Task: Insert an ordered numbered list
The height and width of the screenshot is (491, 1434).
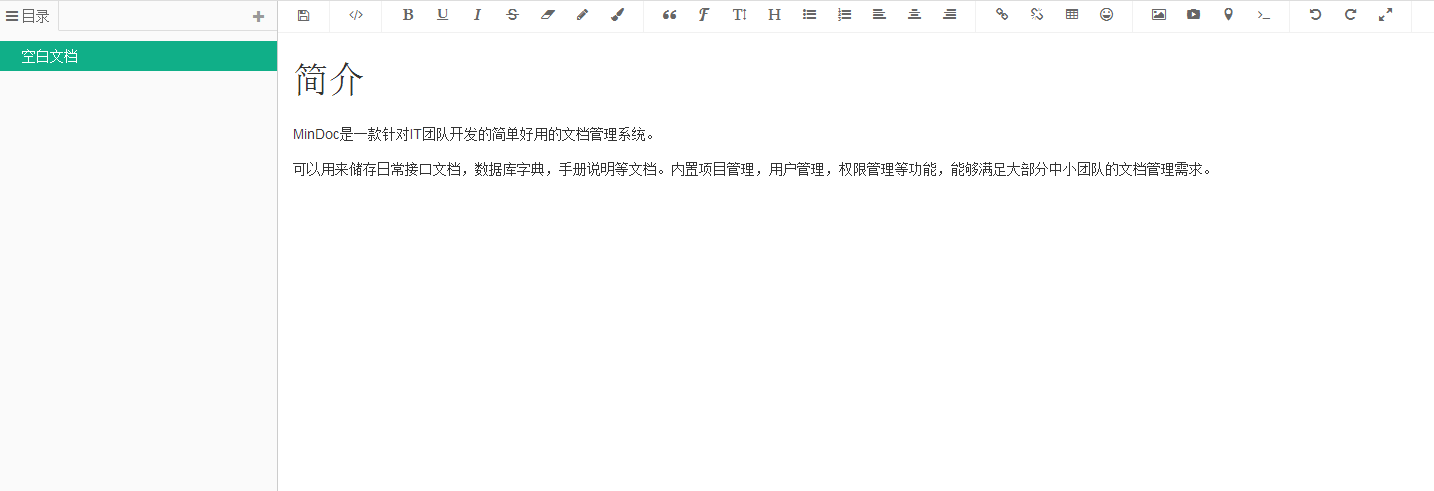Action: [x=845, y=15]
